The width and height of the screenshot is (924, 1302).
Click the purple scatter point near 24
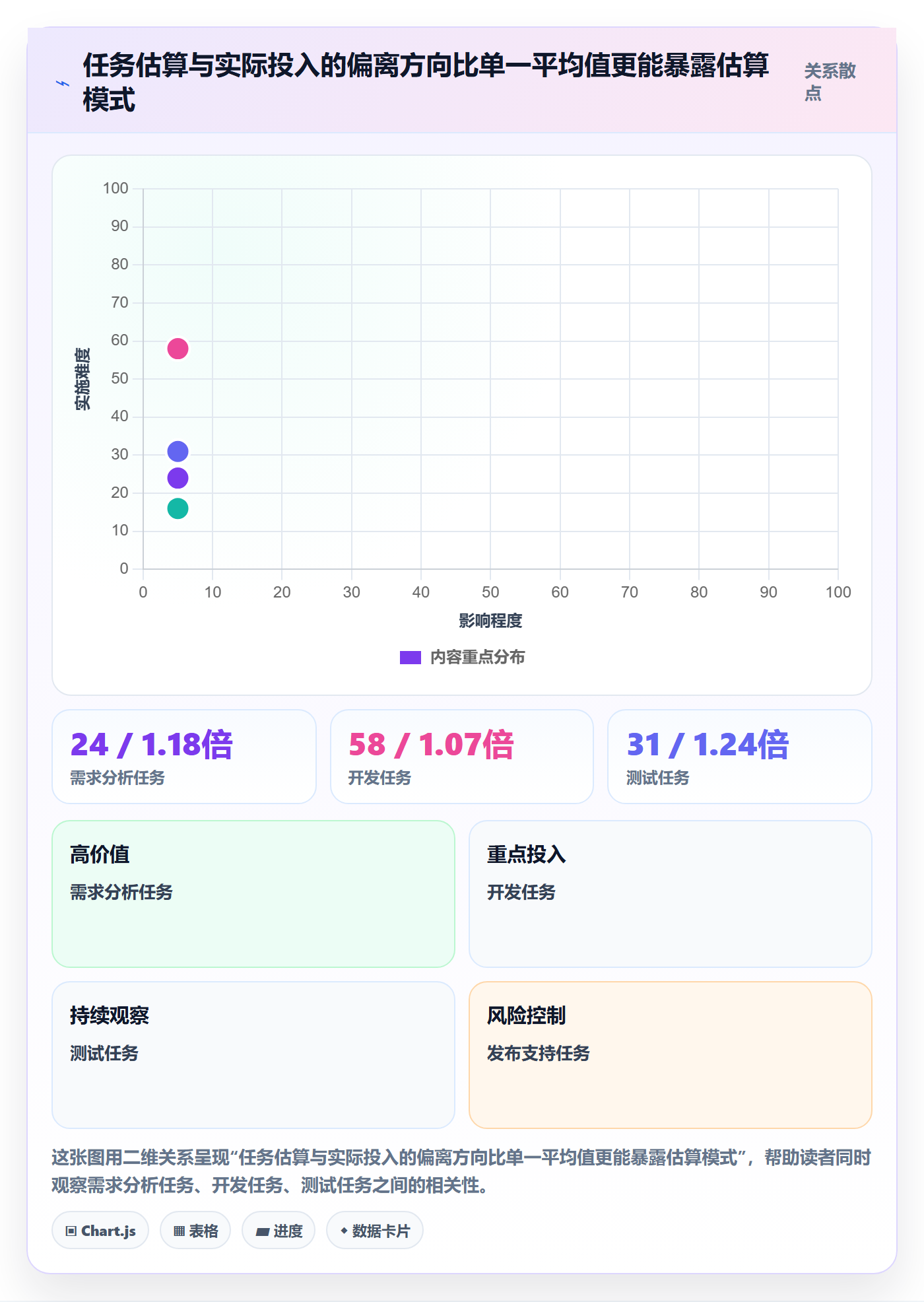coord(178,478)
